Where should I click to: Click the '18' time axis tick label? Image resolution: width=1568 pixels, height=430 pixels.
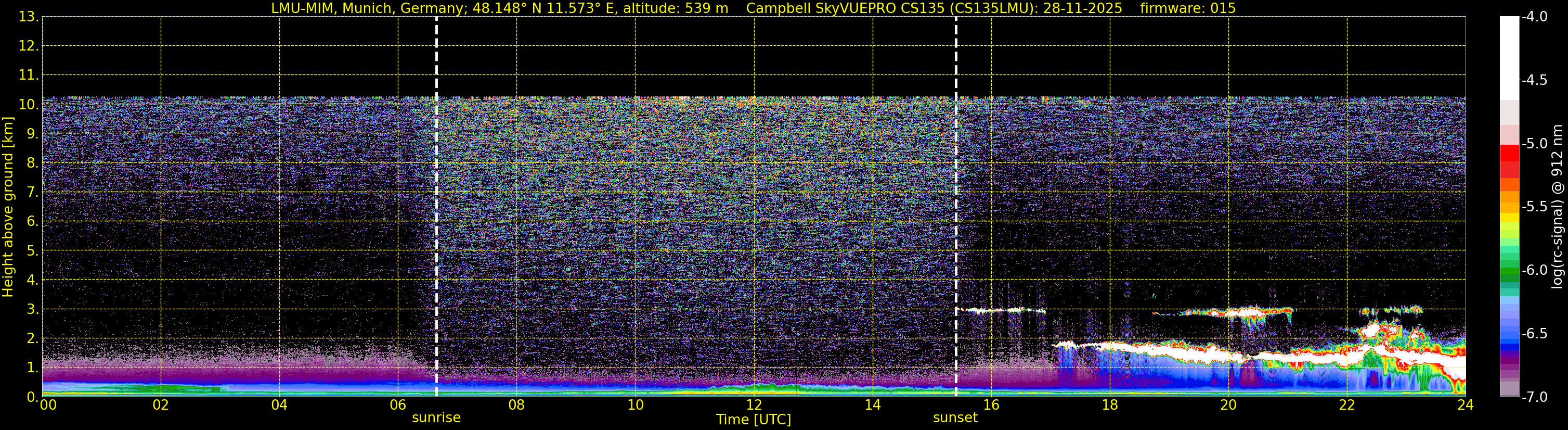click(1110, 405)
